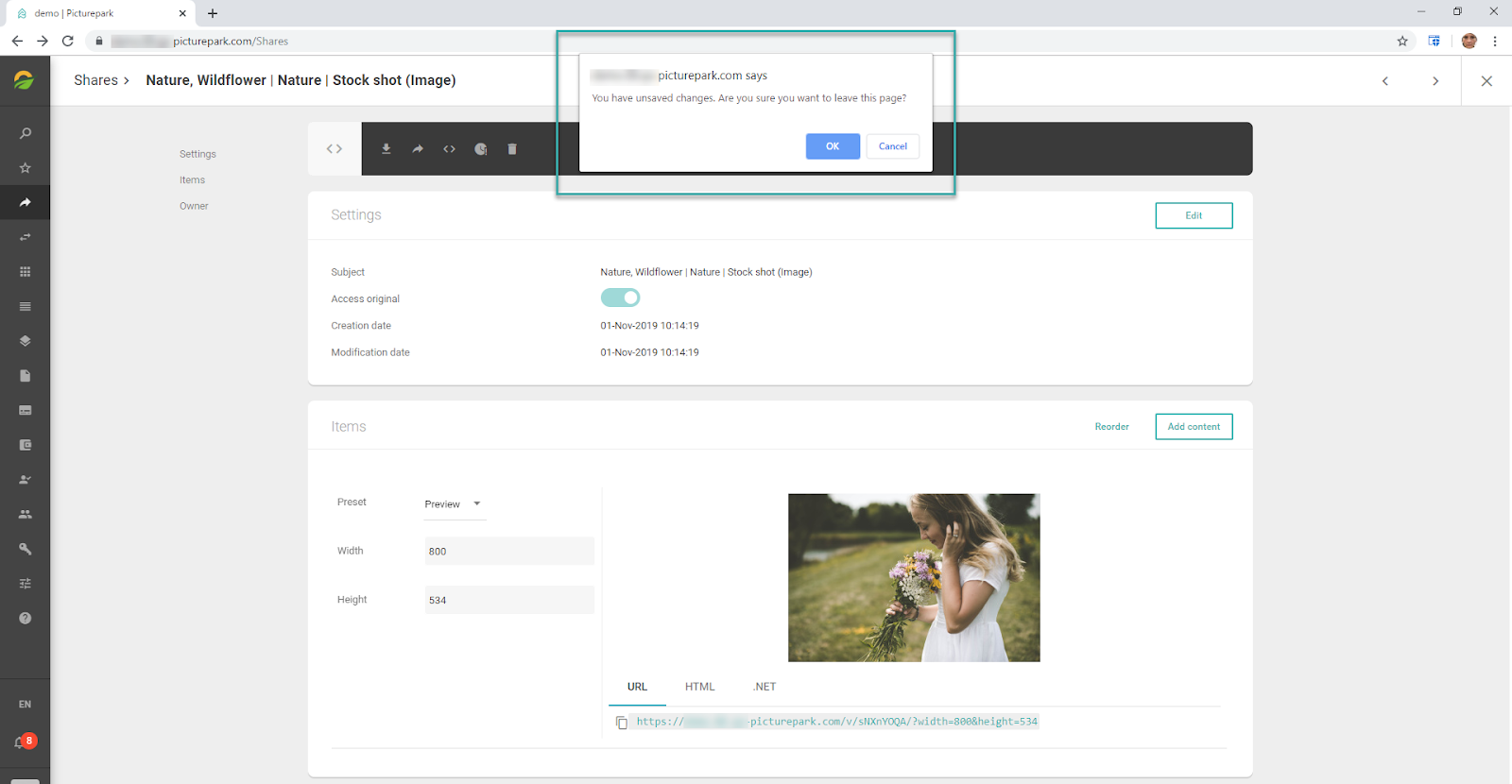Close the share detail view
Image resolution: width=1512 pixels, height=784 pixels.
point(1486,81)
